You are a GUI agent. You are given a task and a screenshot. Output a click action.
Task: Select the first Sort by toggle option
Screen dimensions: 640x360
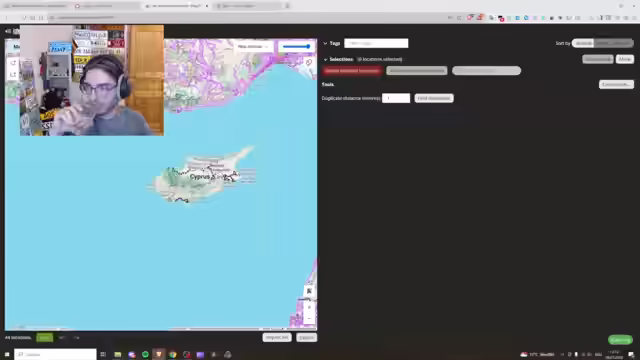[x=583, y=43]
